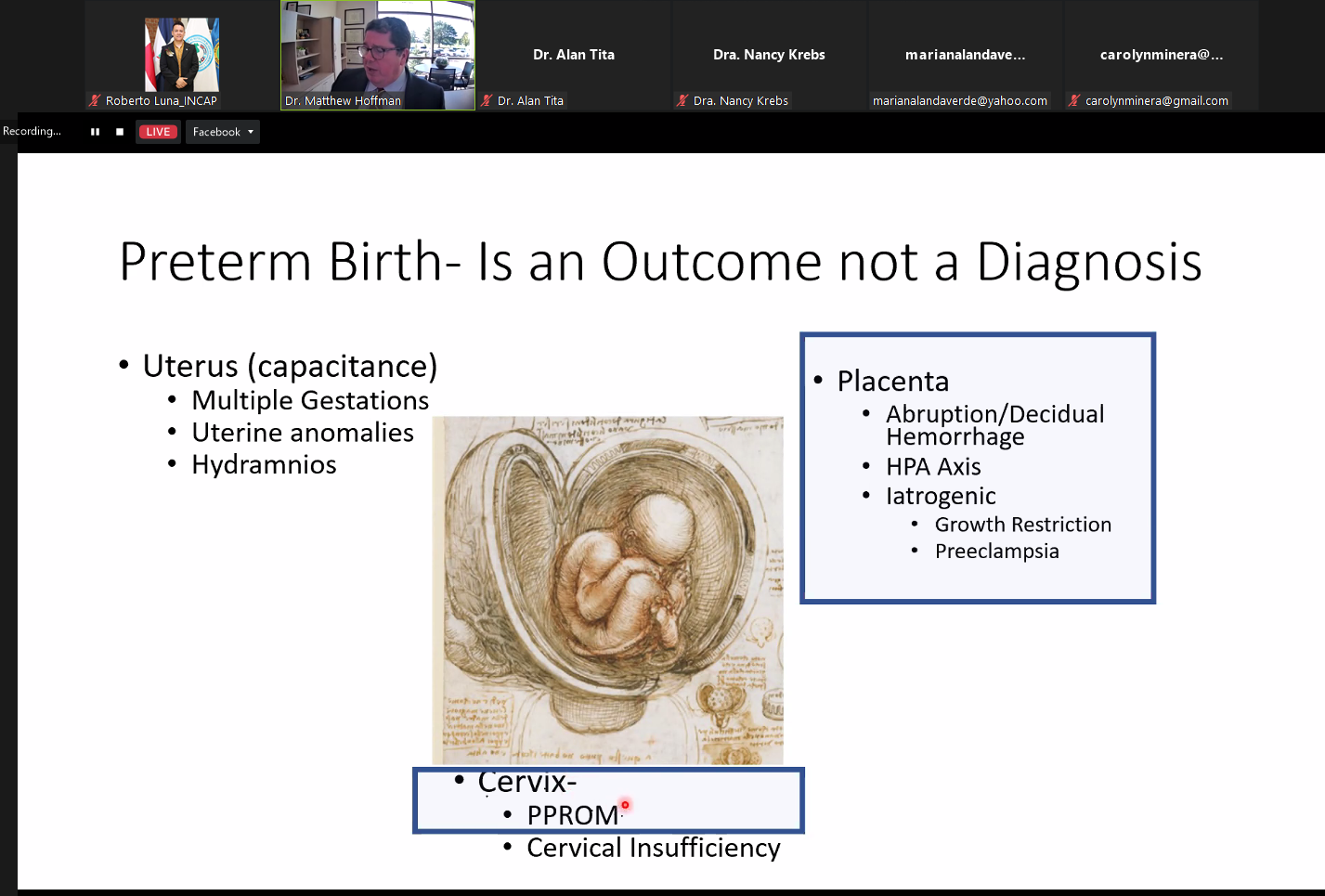Click muted mic icon beside Roberto Luna_INCAP
This screenshot has width=1325, height=896.
(x=95, y=100)
